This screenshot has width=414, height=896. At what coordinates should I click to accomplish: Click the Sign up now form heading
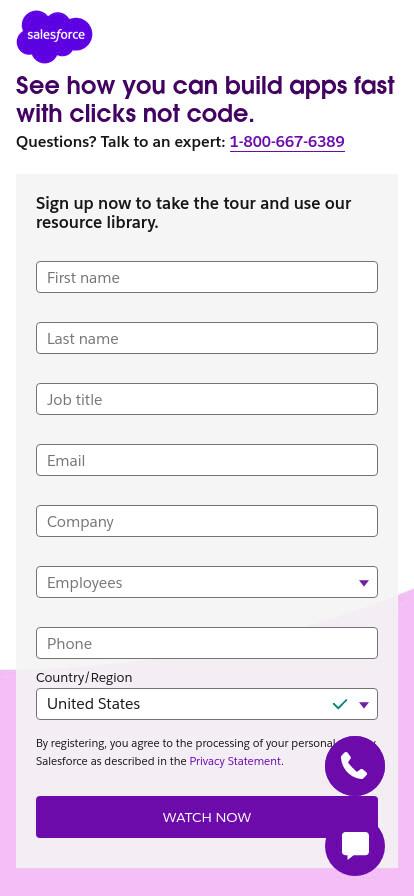click(193, 213)
